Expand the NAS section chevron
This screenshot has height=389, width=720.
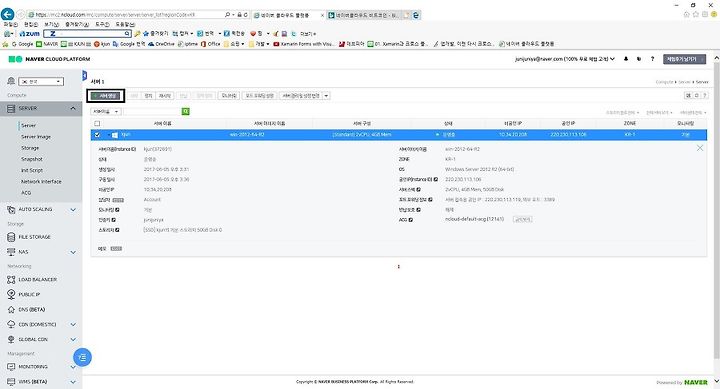coord(73,252)
